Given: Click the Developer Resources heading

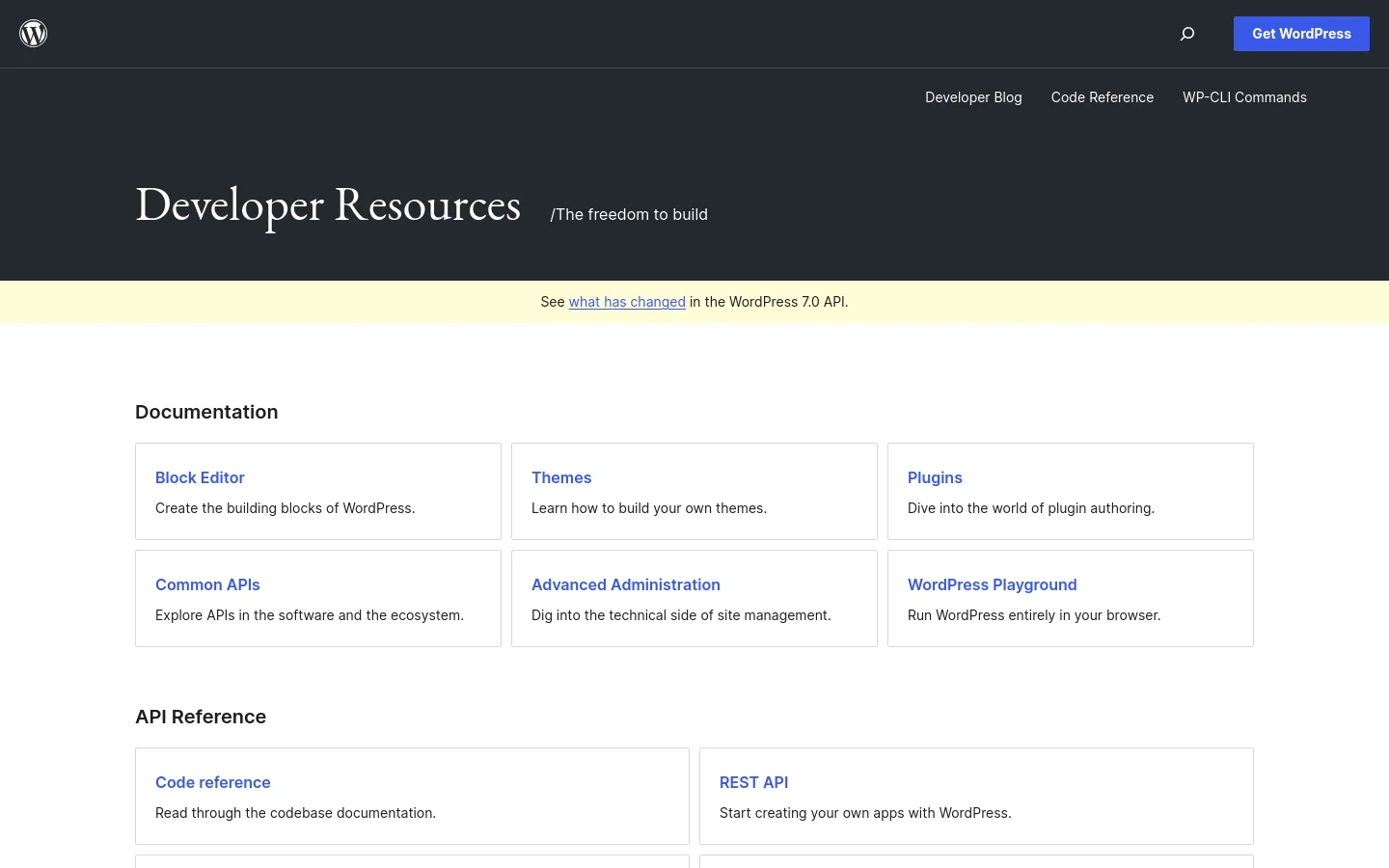Looking at the screenshot, I should click(x=328, y=204).
